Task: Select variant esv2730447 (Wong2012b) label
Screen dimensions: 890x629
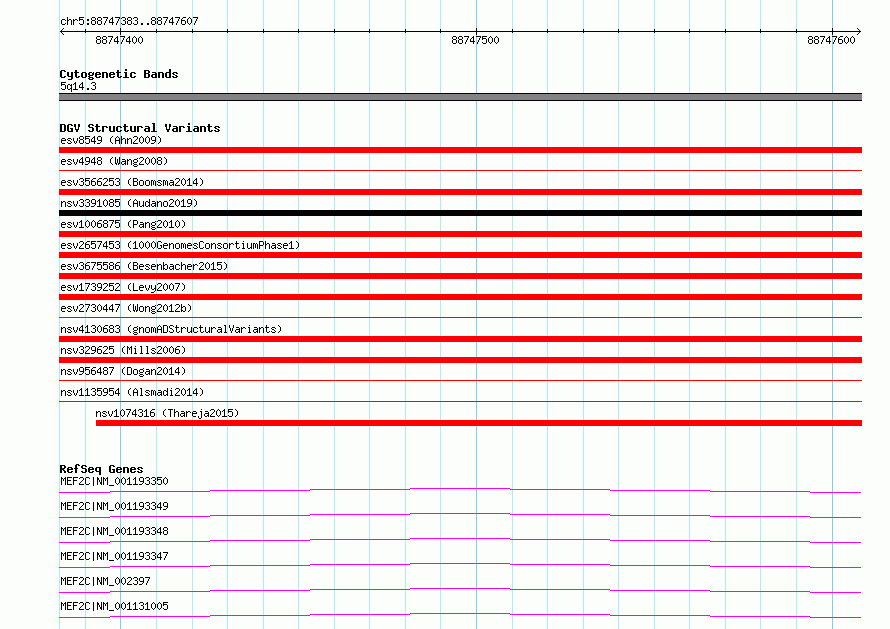Action: [x=126, y=308]
